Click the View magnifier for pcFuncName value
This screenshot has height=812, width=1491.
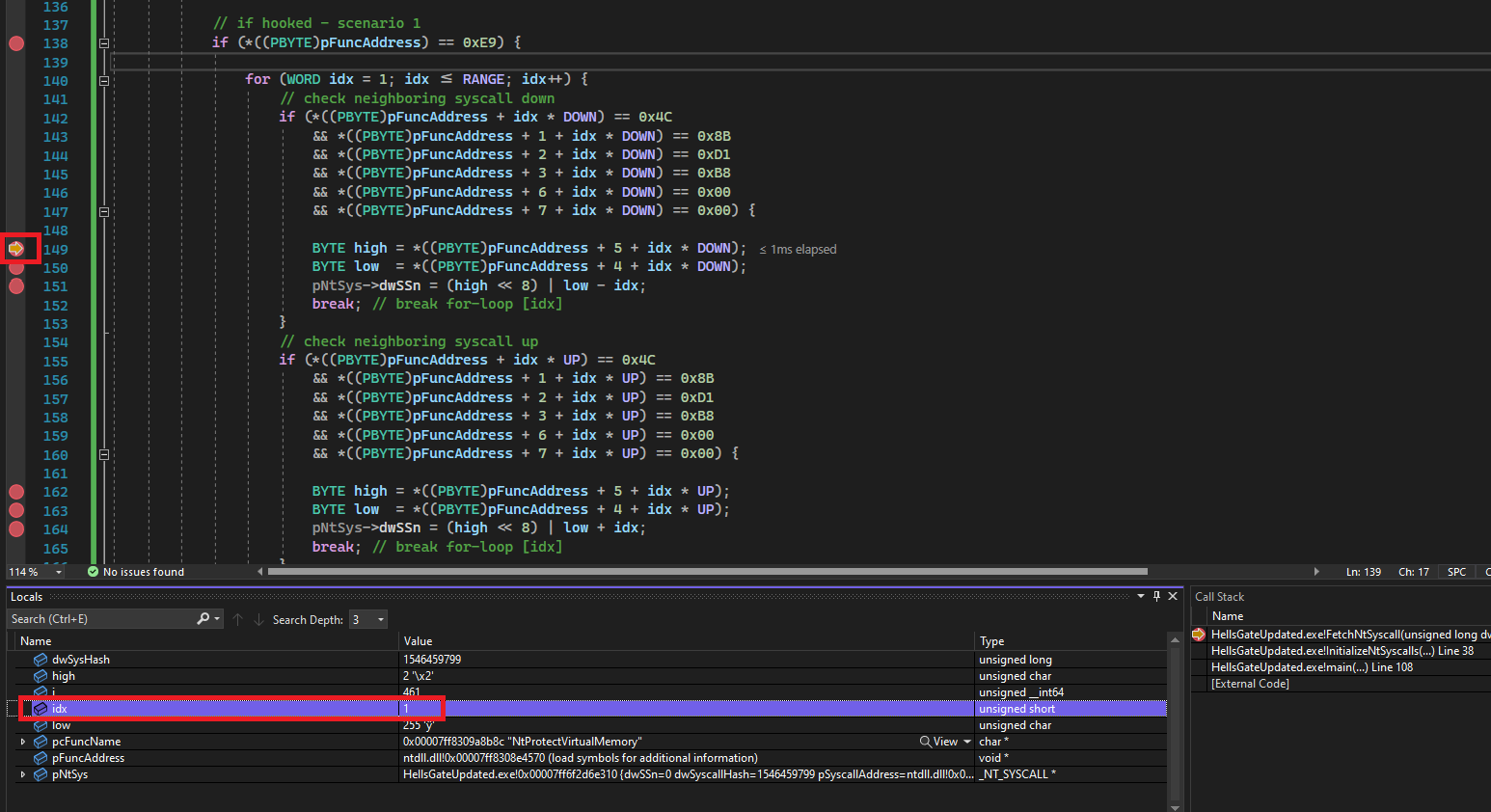[x=926, y=742]
